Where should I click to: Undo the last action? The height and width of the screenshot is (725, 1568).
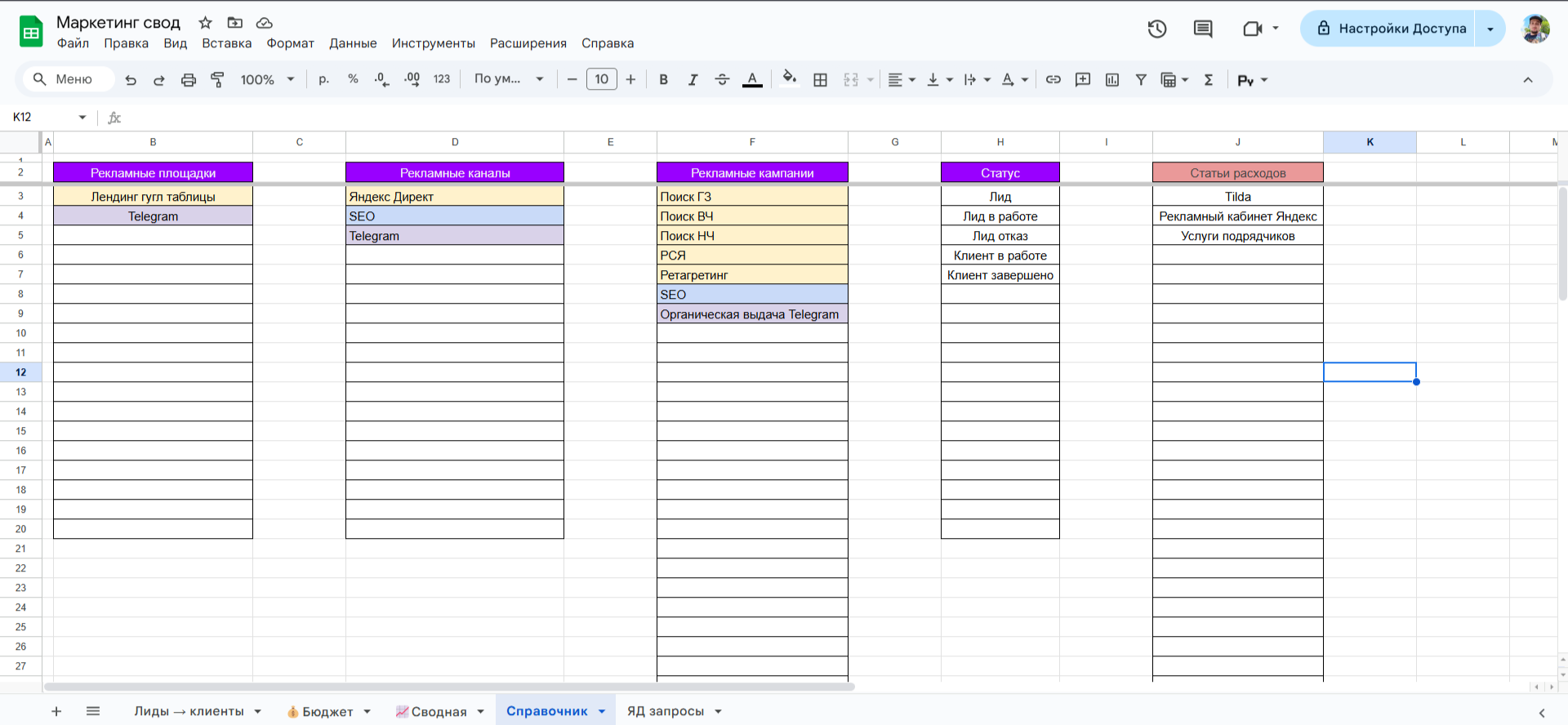131,80
